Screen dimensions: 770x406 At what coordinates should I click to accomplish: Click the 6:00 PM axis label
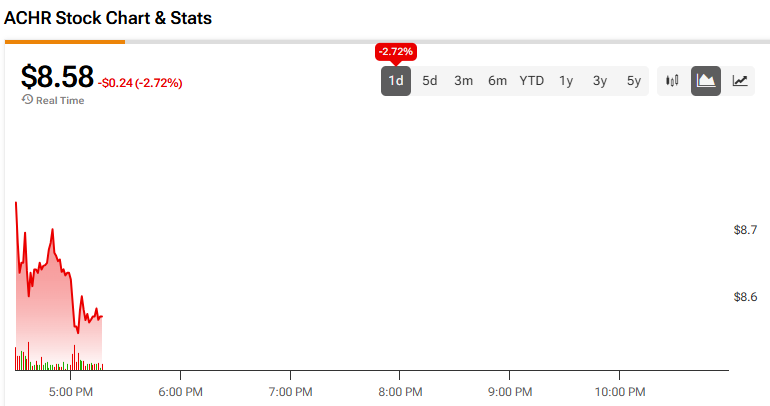click(x=181, y=390)
